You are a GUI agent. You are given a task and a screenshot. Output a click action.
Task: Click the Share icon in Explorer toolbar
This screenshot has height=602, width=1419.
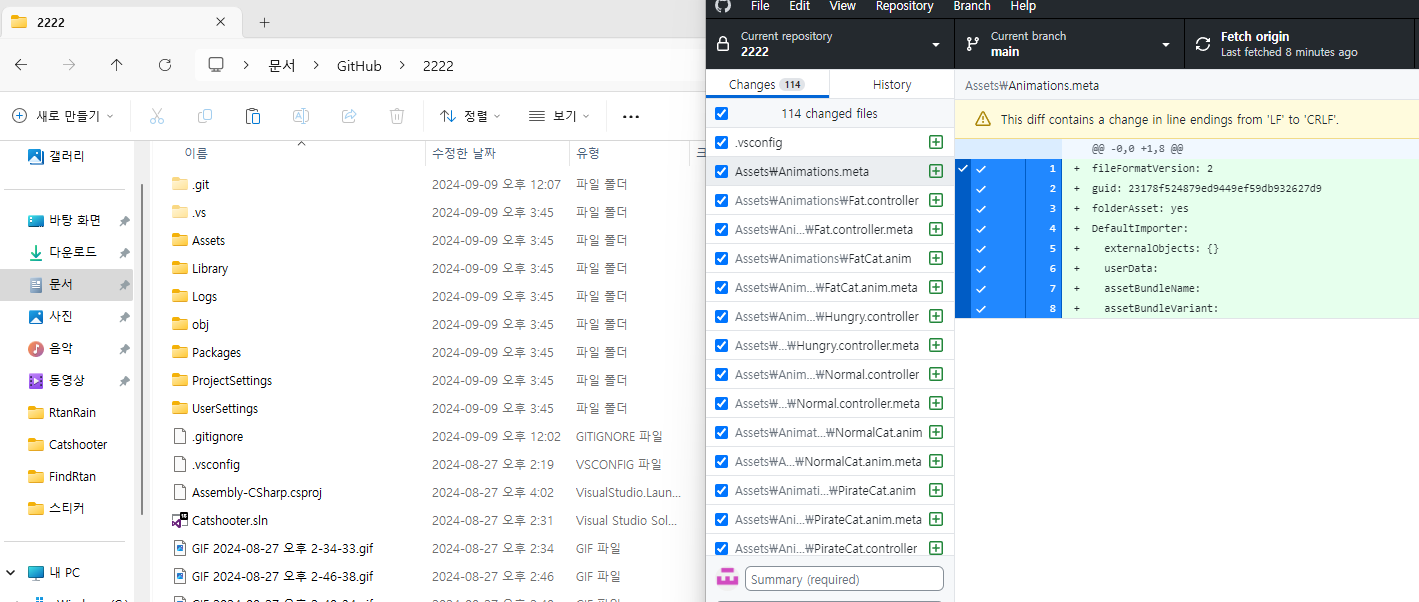349,116
